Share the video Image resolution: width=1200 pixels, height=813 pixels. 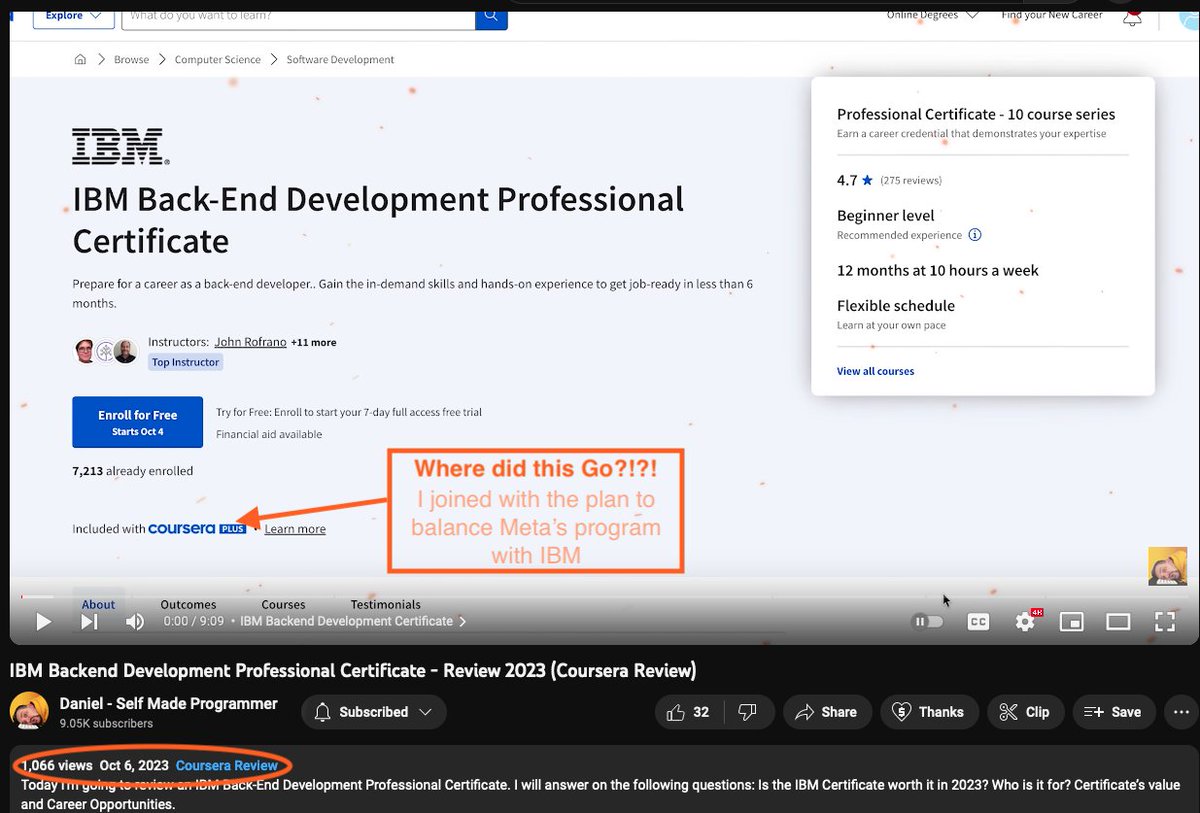(827, 712)
